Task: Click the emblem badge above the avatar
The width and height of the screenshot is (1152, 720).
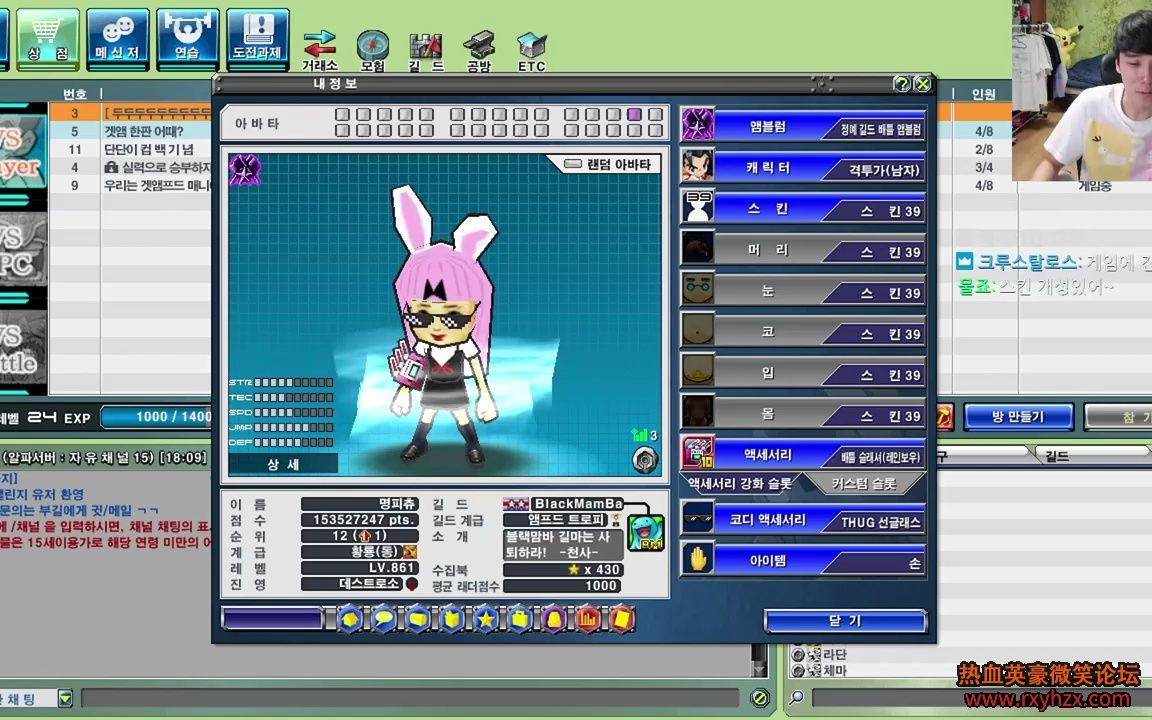Action: 245,170
